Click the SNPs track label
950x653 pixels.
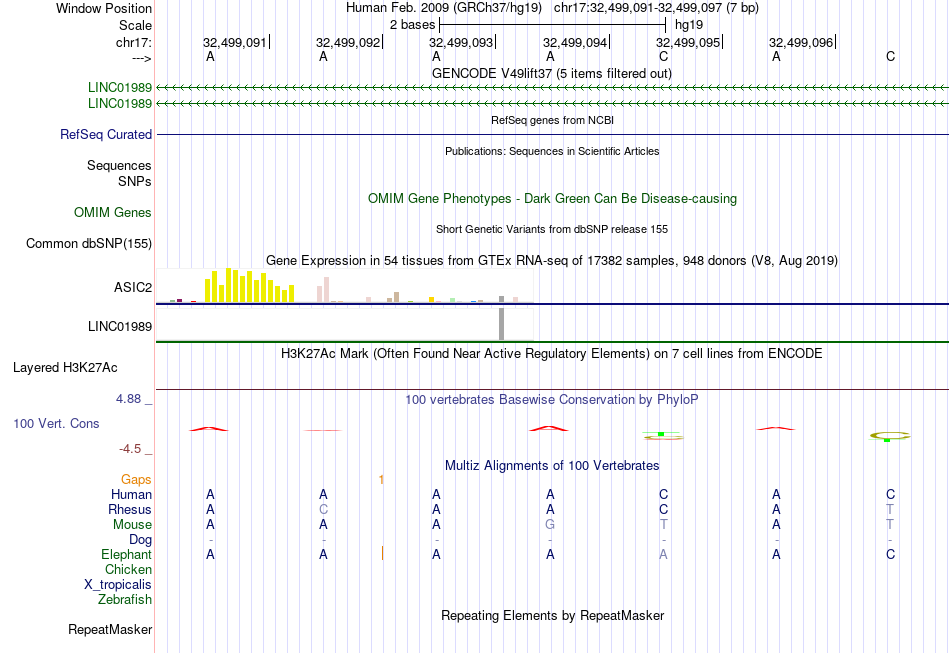135,181
